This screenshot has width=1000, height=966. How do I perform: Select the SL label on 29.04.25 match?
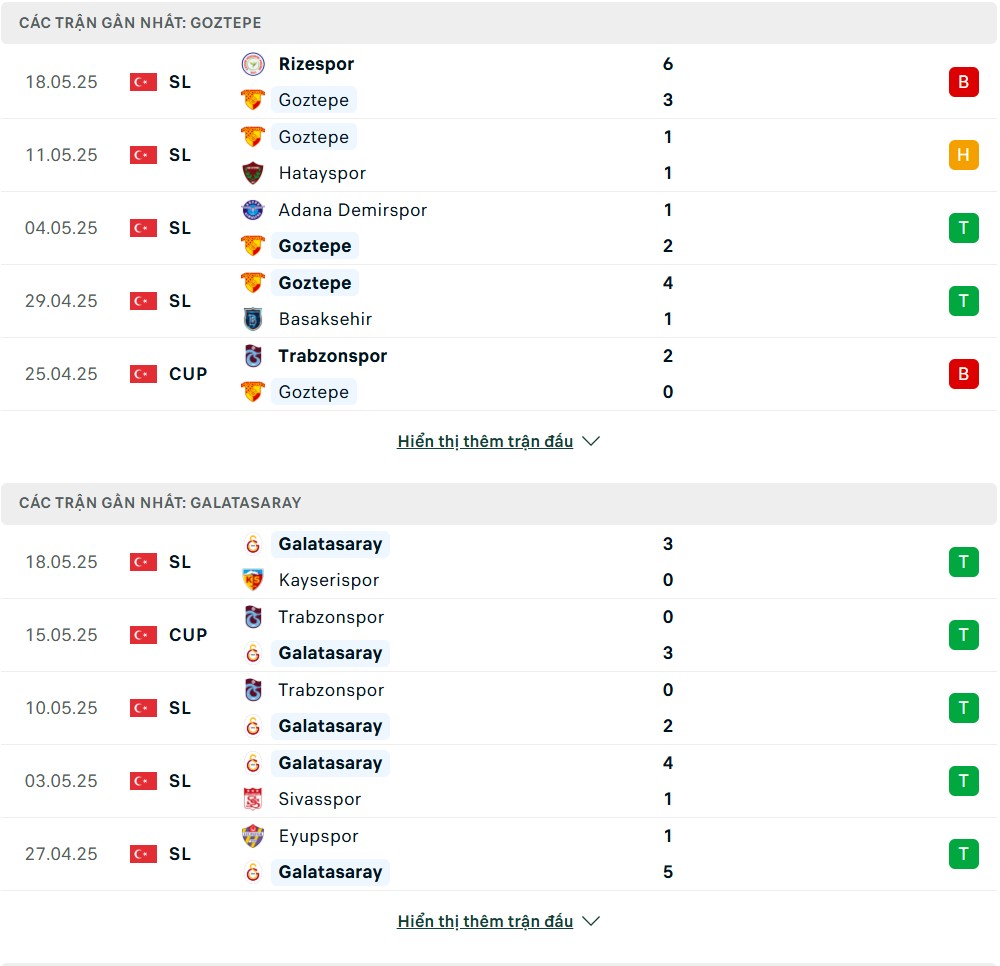click(x=180, y=301)
